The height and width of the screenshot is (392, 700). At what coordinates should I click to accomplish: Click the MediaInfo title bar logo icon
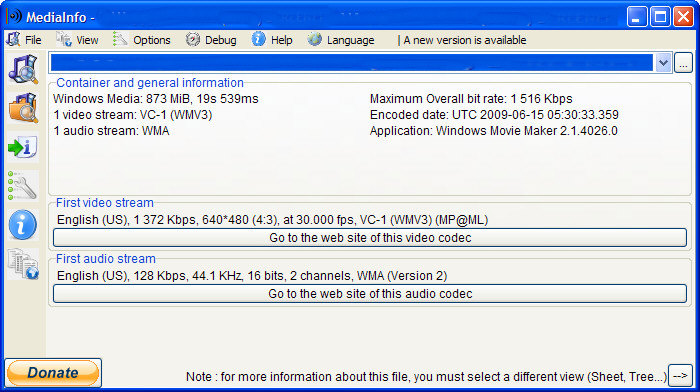click(14, 17)
